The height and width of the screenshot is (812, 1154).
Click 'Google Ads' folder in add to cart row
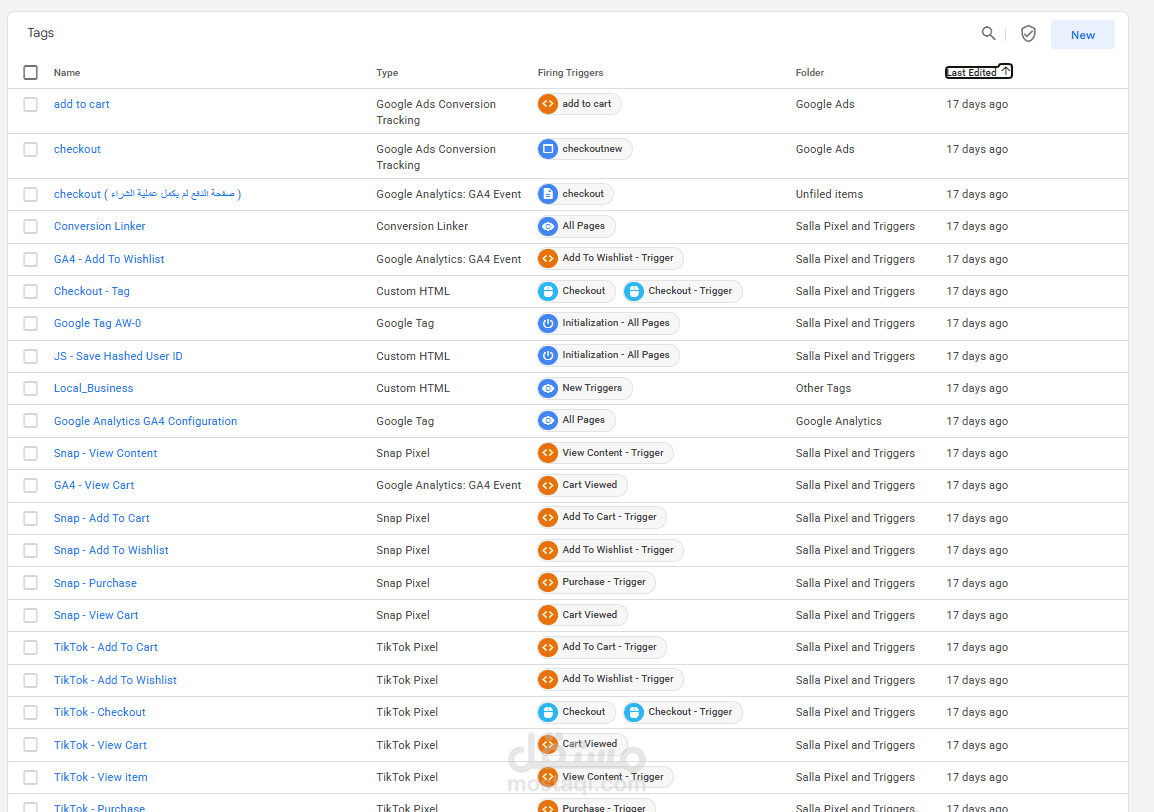[825, 105]
